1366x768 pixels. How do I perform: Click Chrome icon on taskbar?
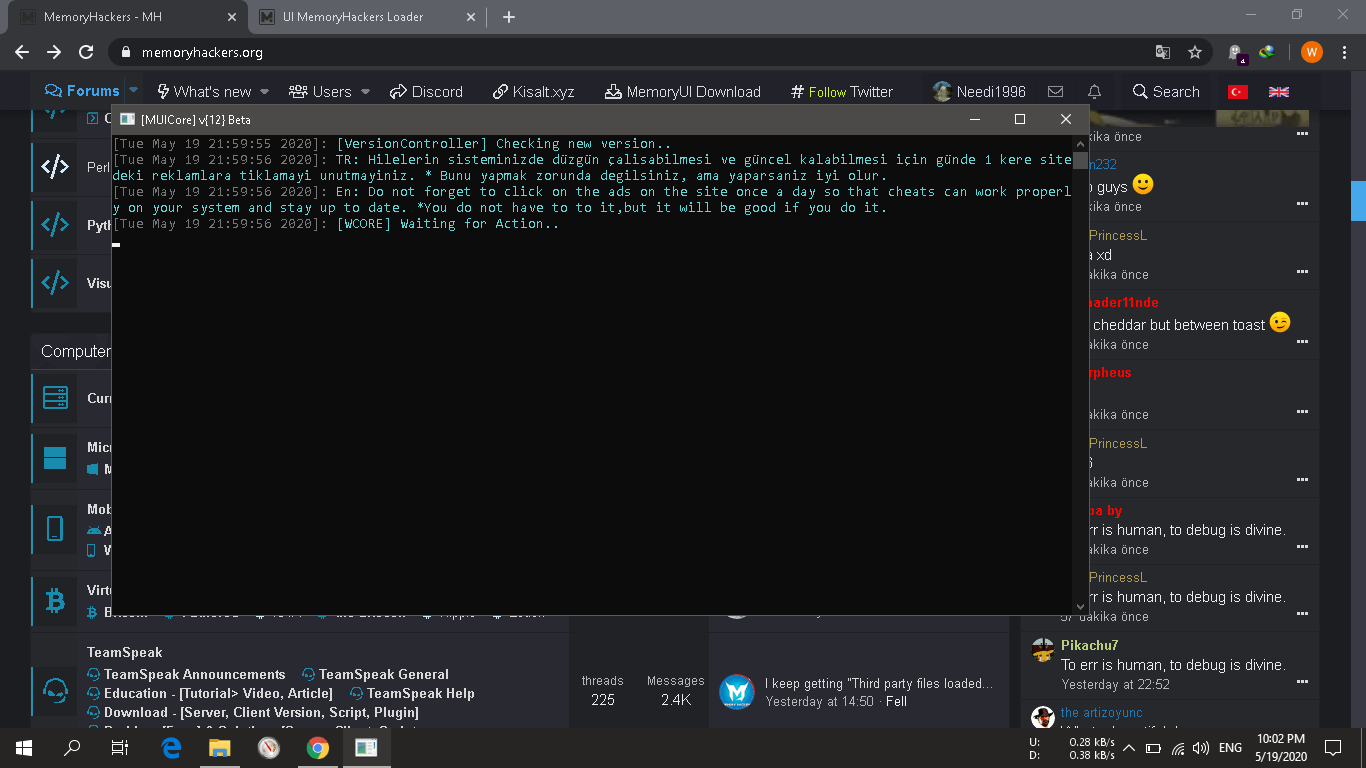coord(317,747)
